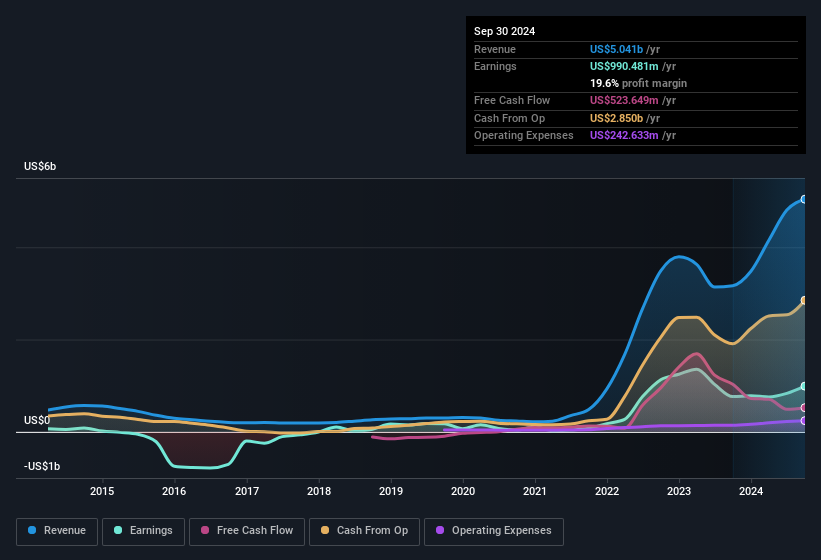Click the 2015 x-axis label

point(102,491)
